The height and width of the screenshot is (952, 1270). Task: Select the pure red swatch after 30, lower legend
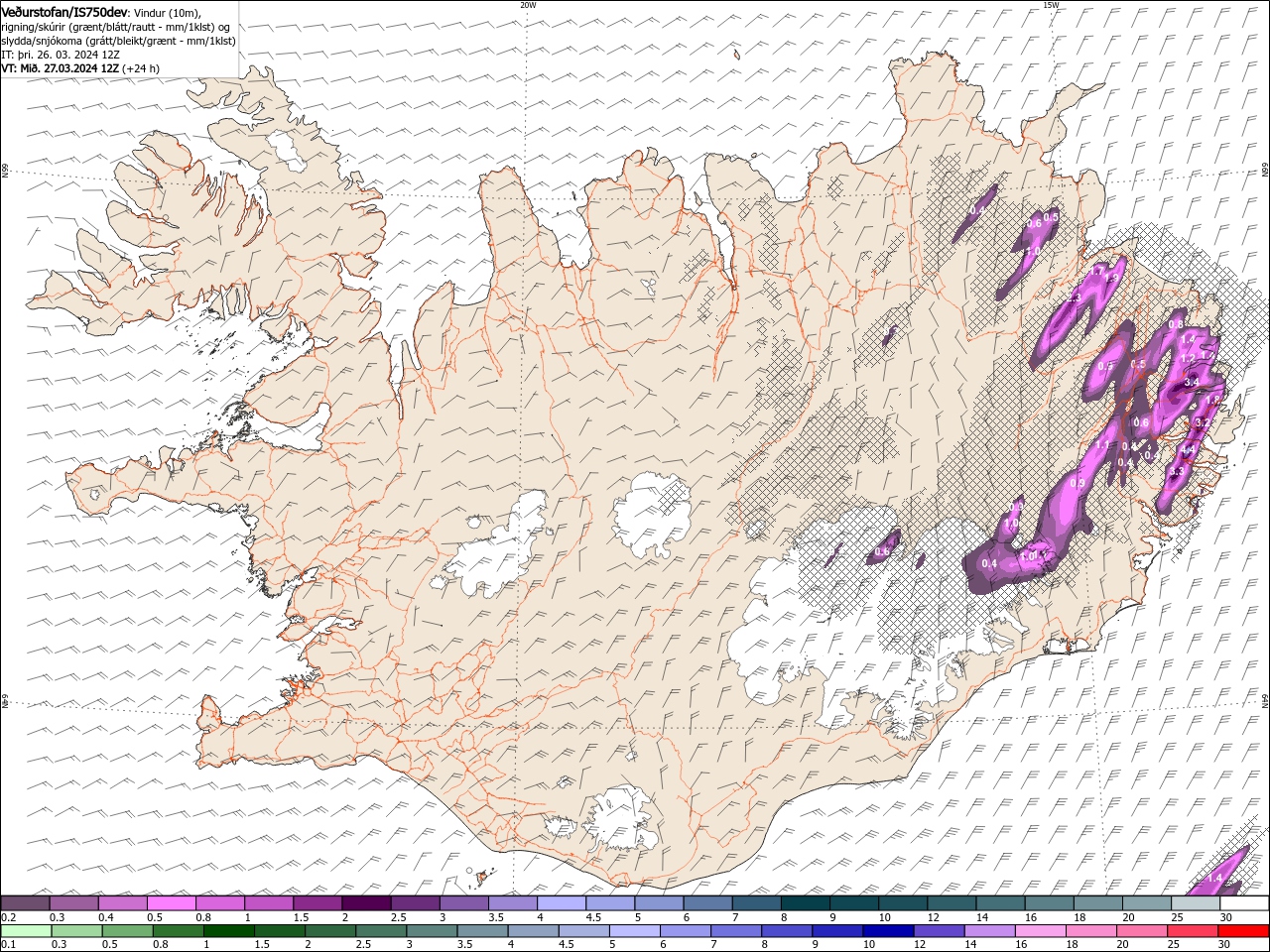pyautogui.click(x=1243, y=931)
